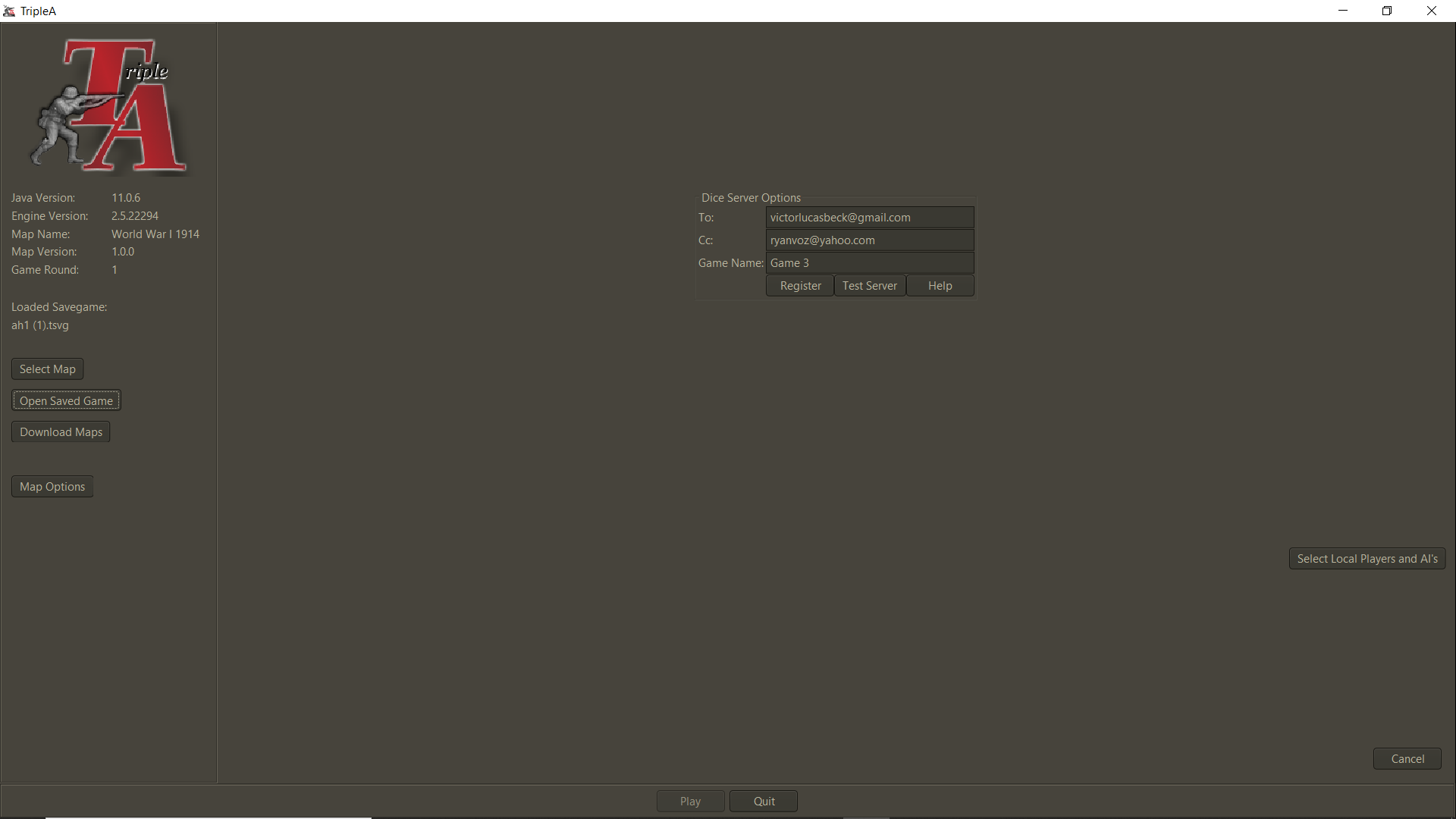Open Help for dice server options
The width and height of the screenshot is (1456, 819).
click(x=939, y=285)
